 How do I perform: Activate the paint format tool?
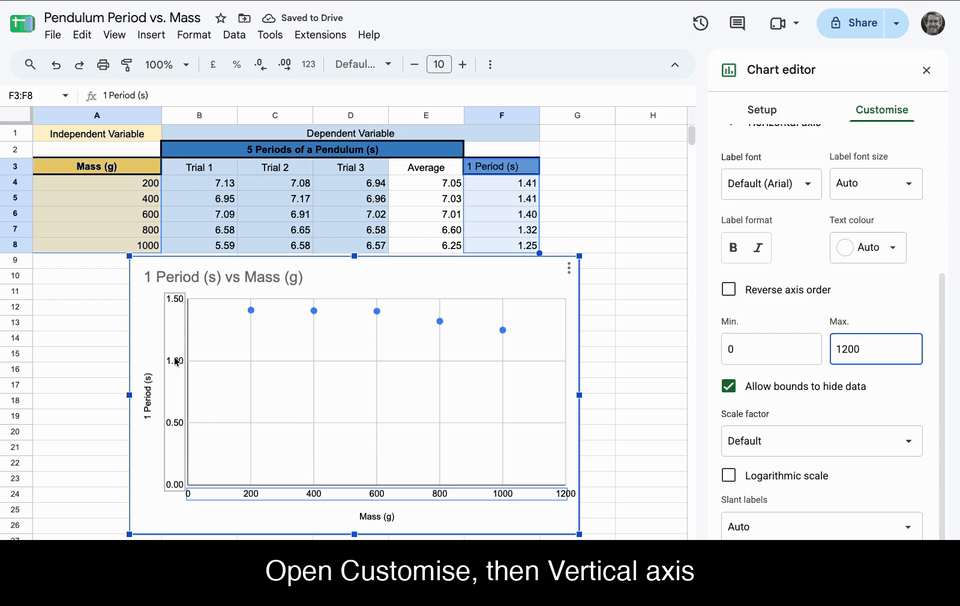(x=127, y=64)
